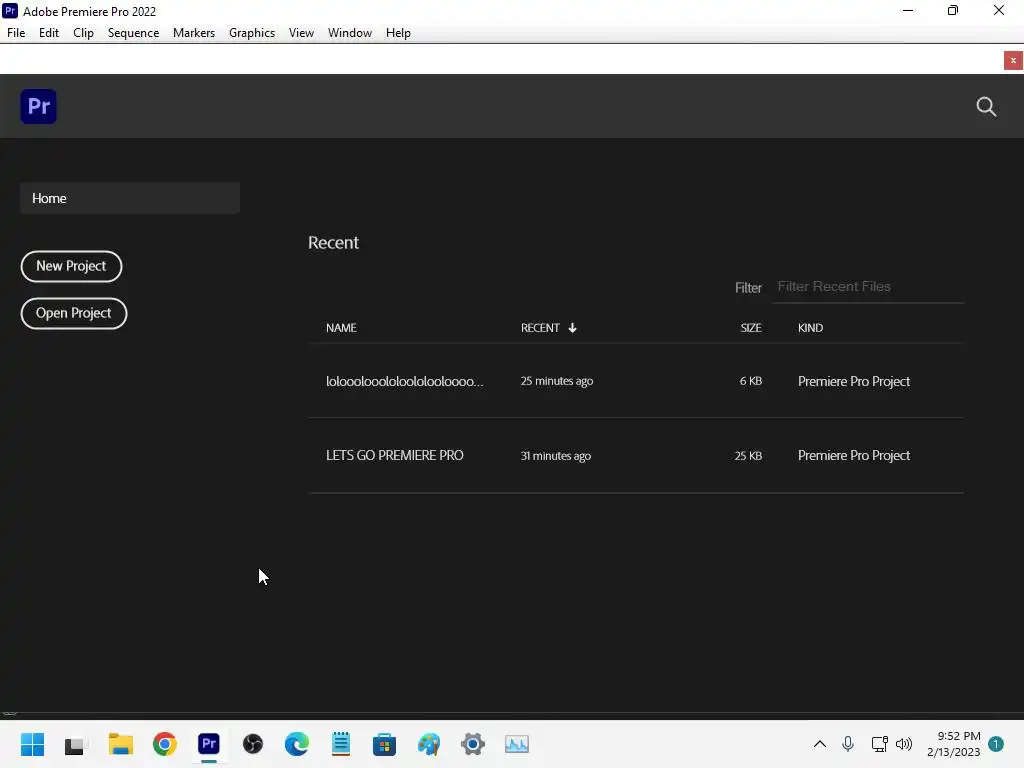Open the search magnifier icon
1024x768 pixels.
986,106
